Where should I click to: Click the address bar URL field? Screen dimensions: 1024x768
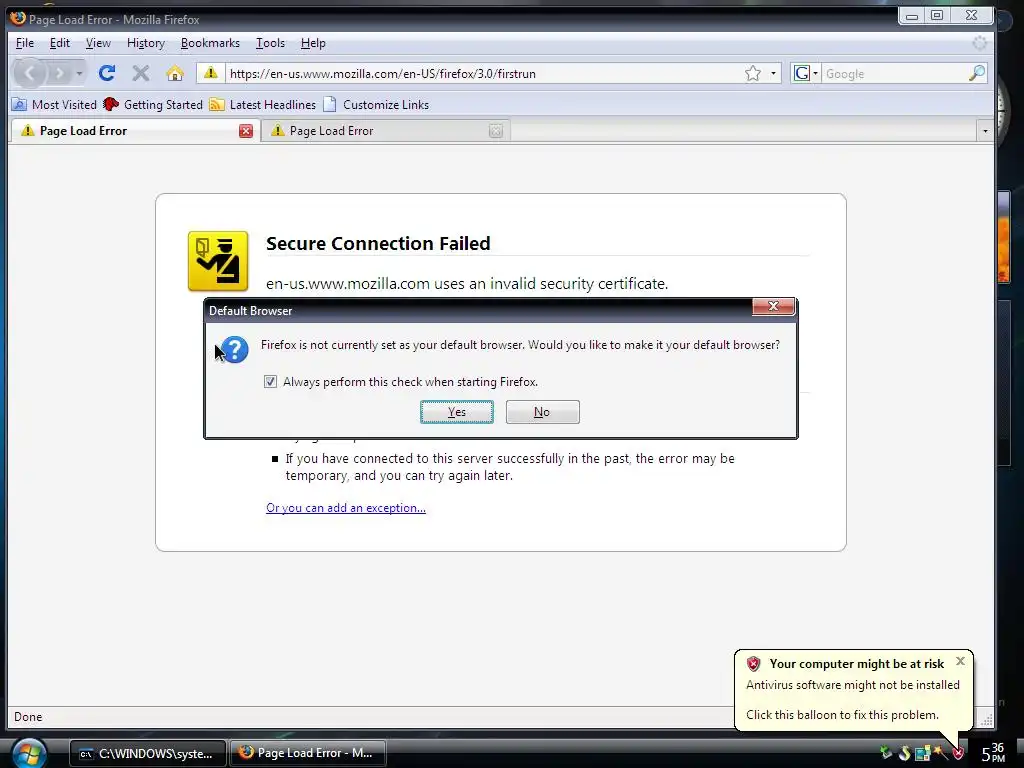pyautogui.click(x=483, y=73)
